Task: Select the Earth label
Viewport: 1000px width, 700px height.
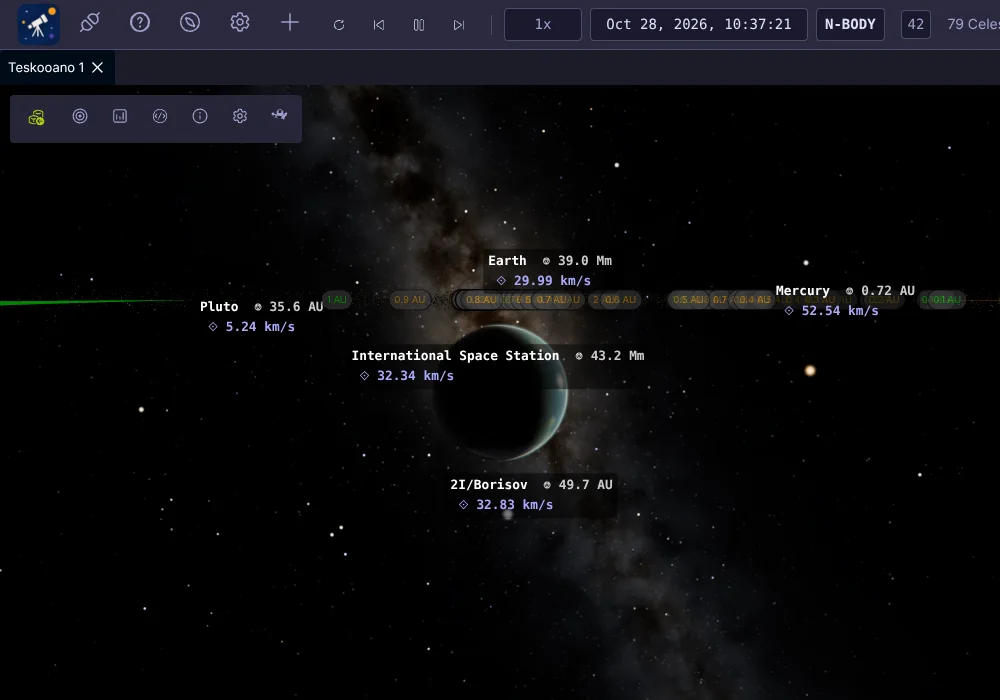Action: (x=507, y=261)
